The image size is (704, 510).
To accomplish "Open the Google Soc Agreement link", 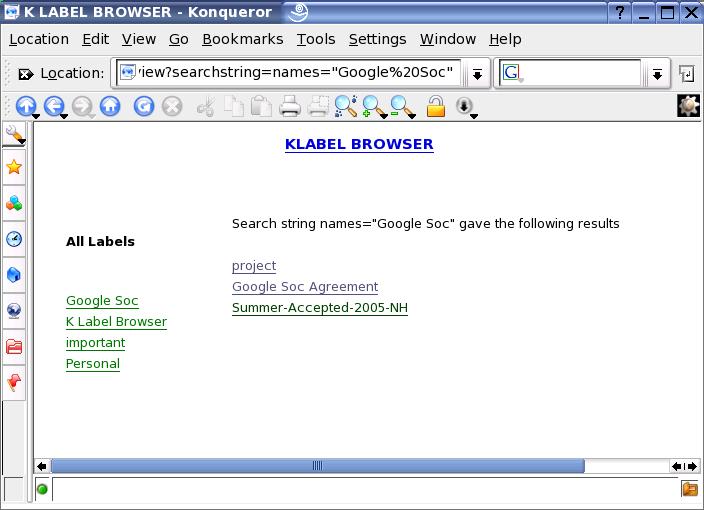I will tap(305, 287).
